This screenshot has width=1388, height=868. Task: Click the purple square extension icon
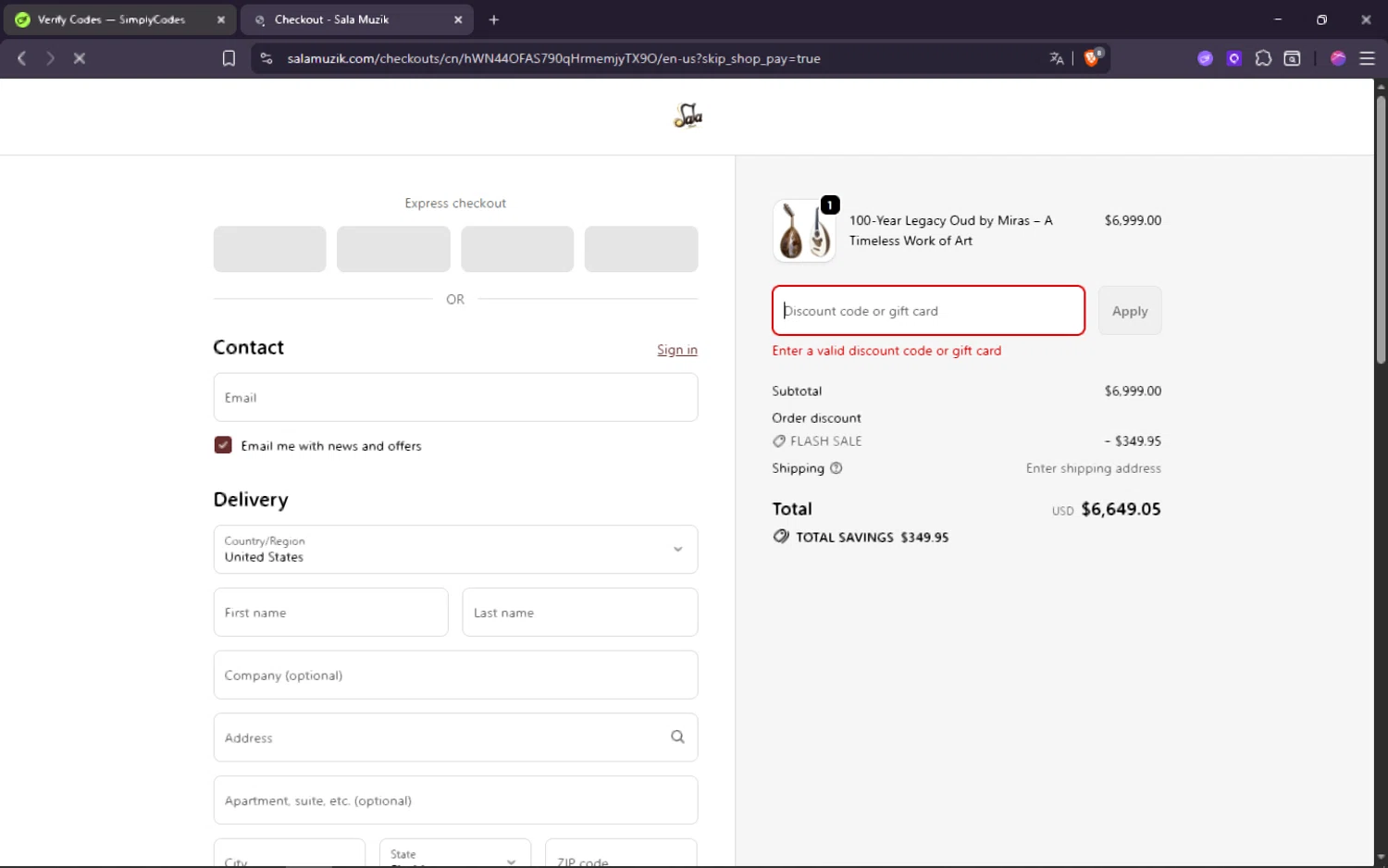click(1233, 58)
